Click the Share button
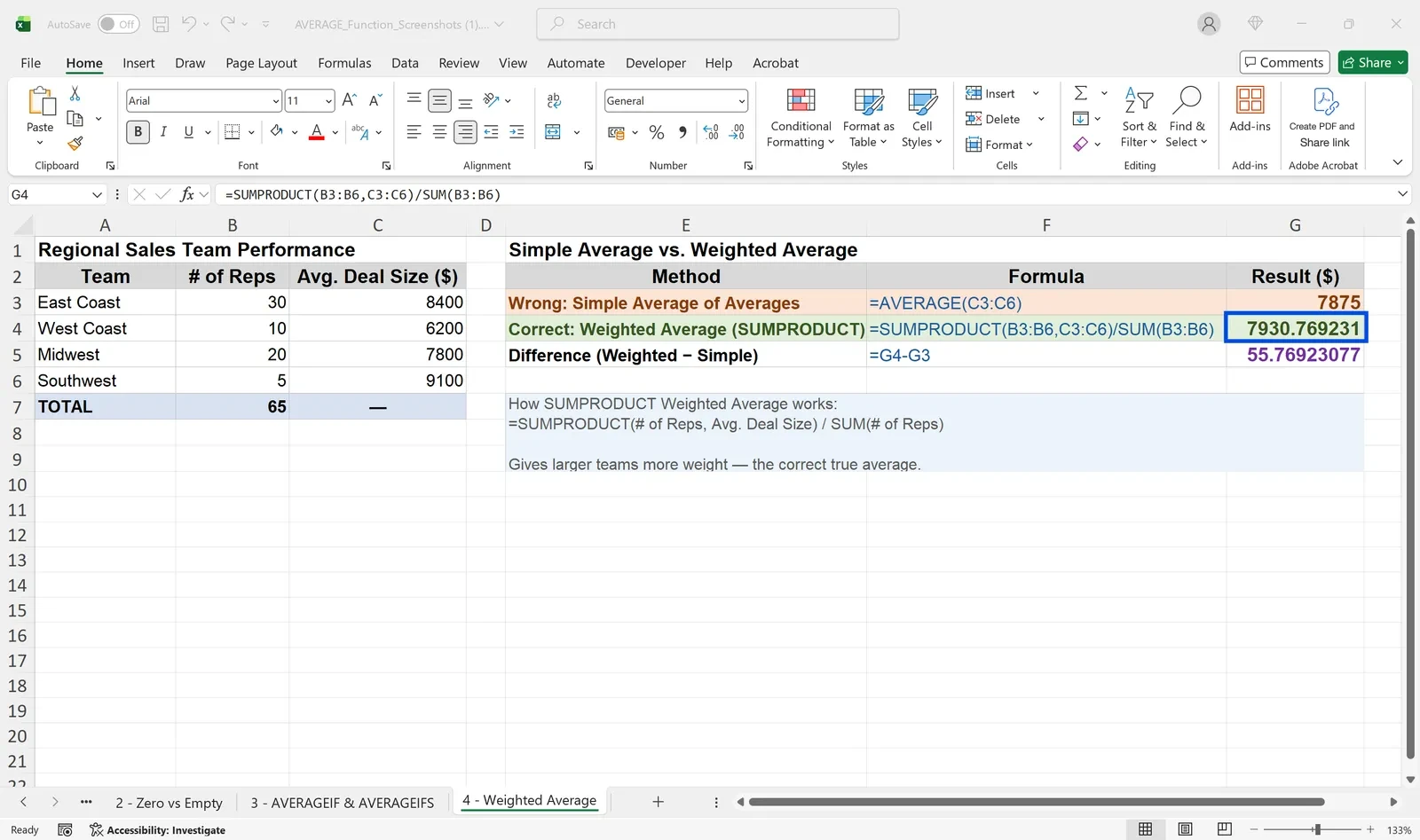 pos(1373,62)
